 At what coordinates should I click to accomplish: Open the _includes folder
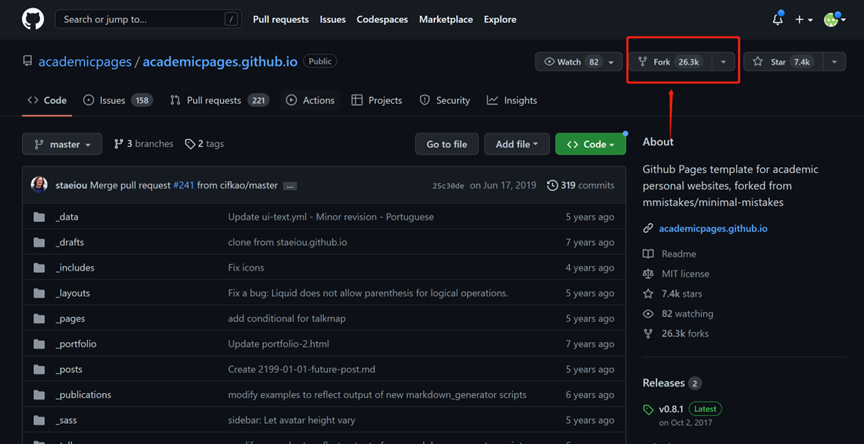(75, 268)
